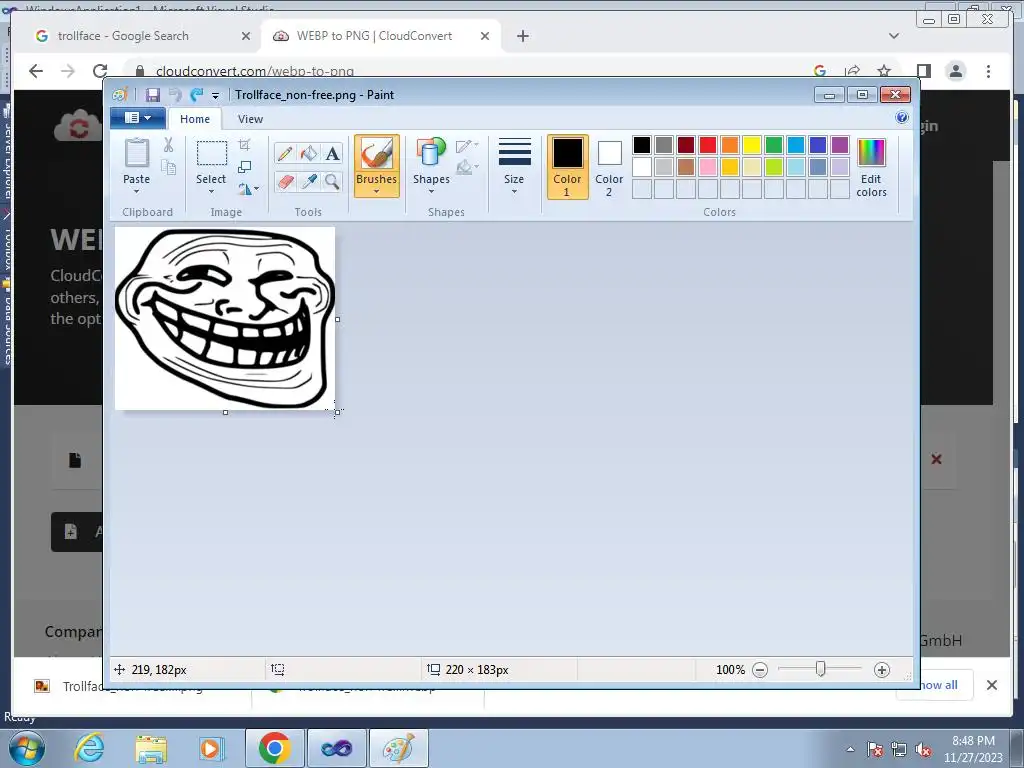Click the Cut scissors icon
The image size is (1024, 768).
click(x=168, y=145)
